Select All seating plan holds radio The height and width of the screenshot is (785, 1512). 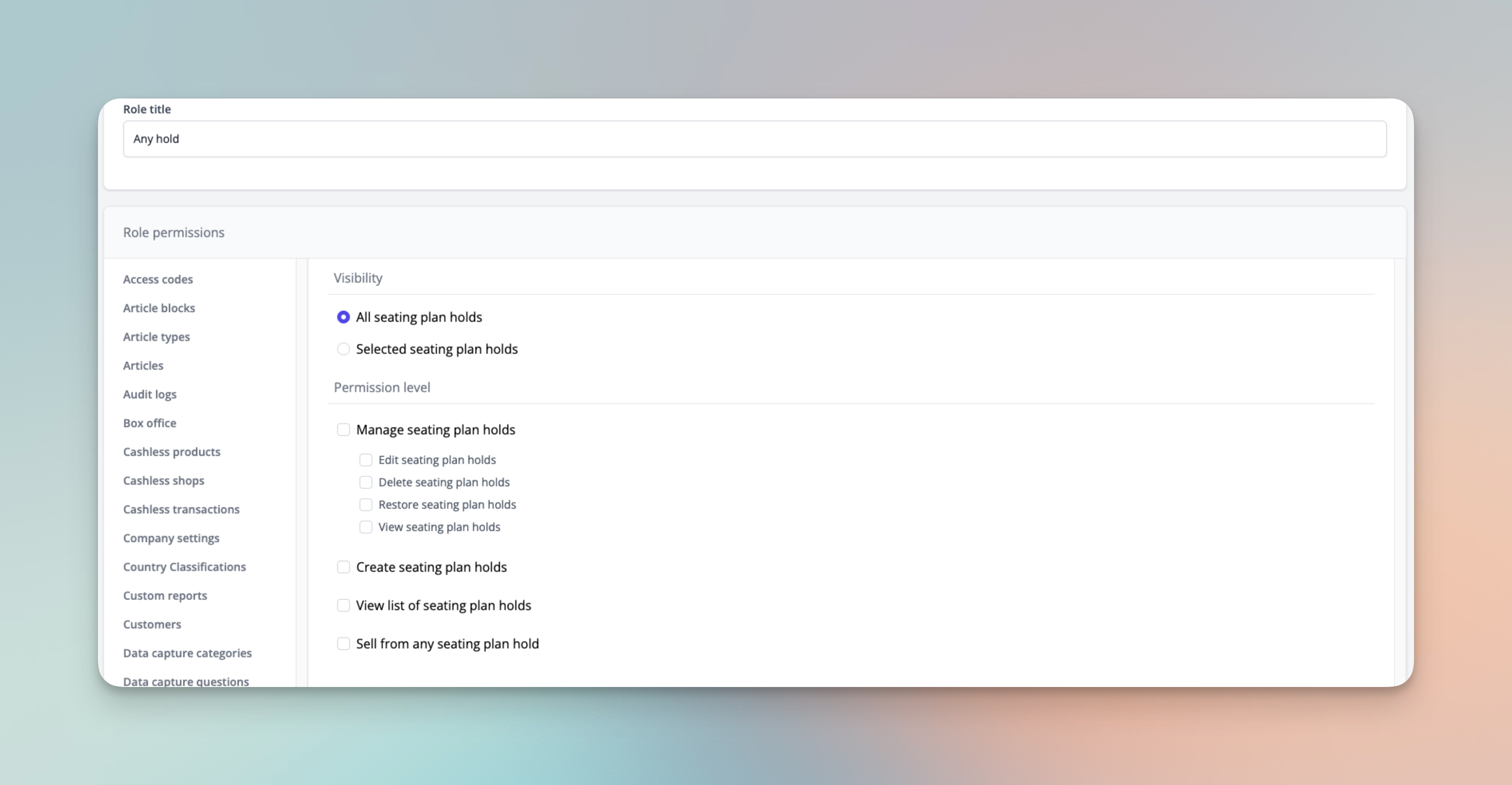[343, 317]
